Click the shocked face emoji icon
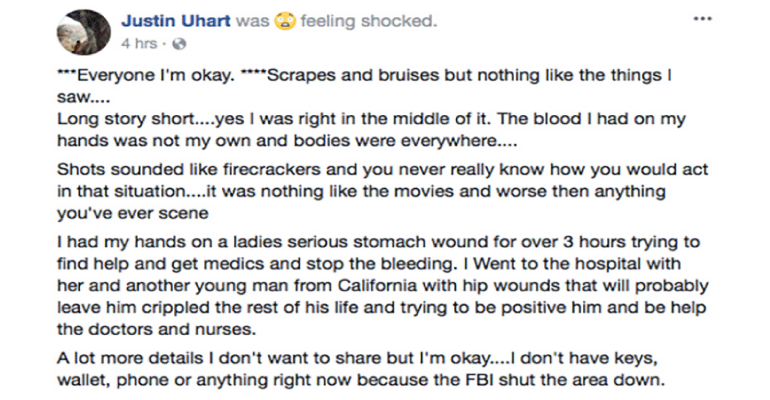This screenshot has height=400, width=770. pyautogui.click(x=285, y=22)
